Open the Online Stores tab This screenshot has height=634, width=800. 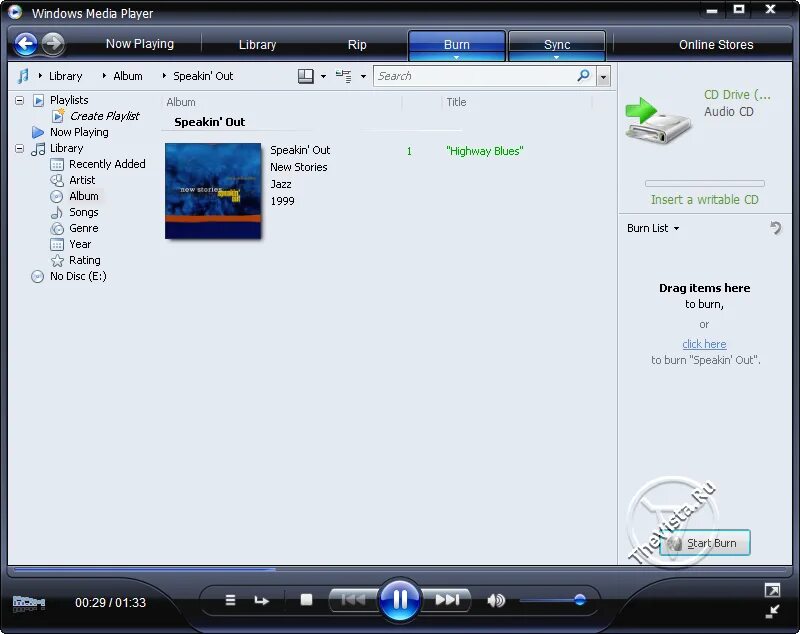point(716,44)
